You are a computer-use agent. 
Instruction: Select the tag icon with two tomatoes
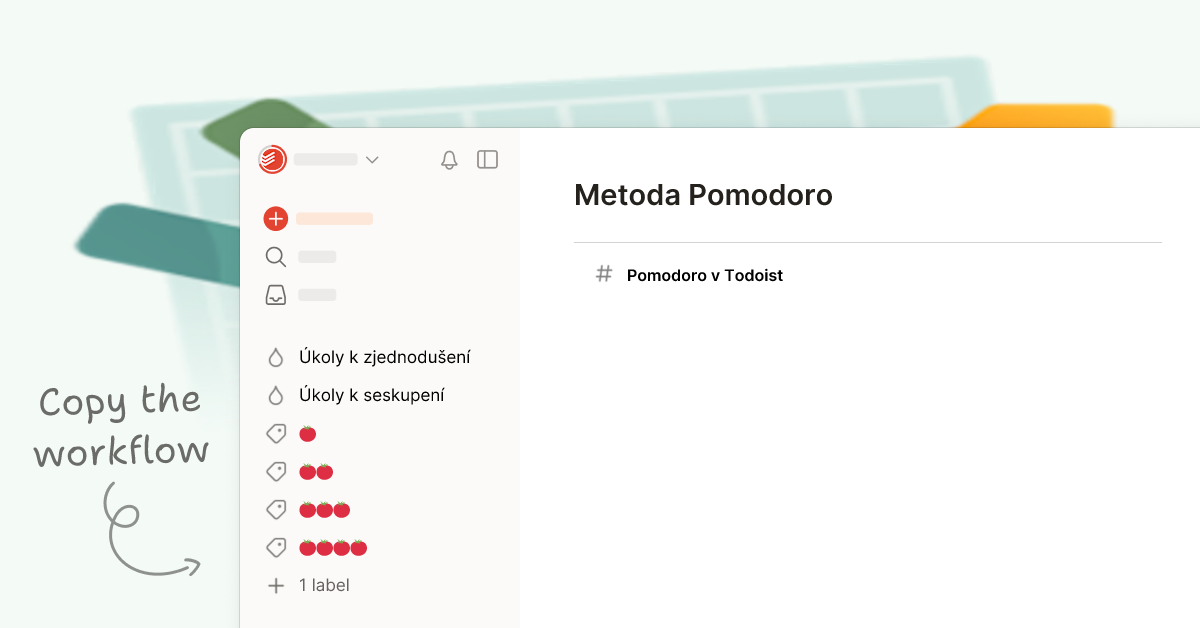tap(276, 471)
